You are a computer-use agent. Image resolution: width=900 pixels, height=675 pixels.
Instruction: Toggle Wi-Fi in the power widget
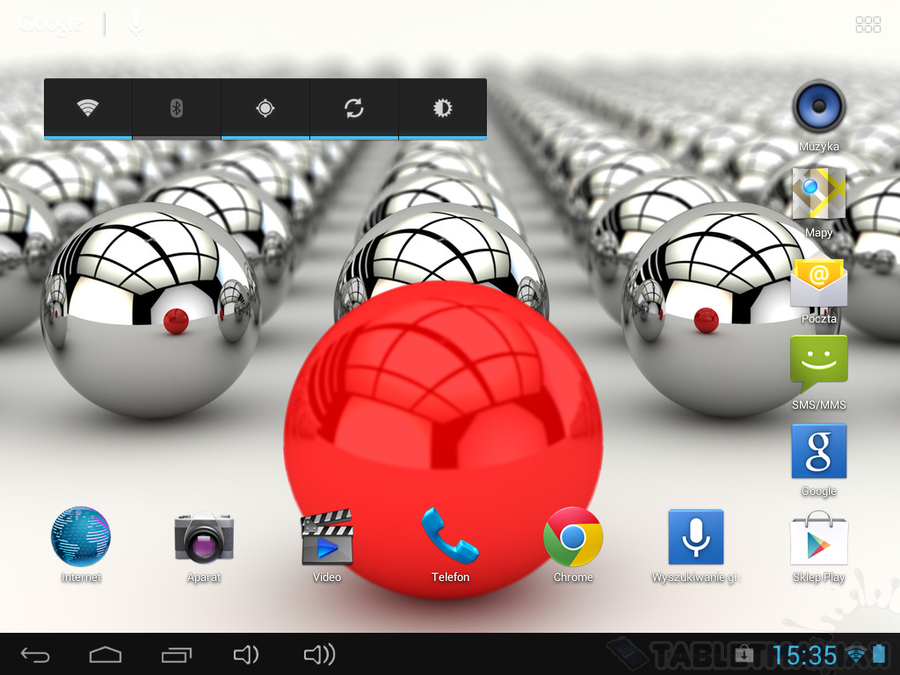click(88, 108)
